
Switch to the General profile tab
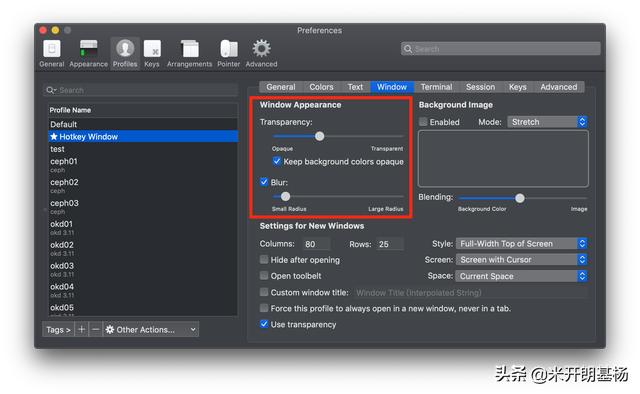[281, 87]
